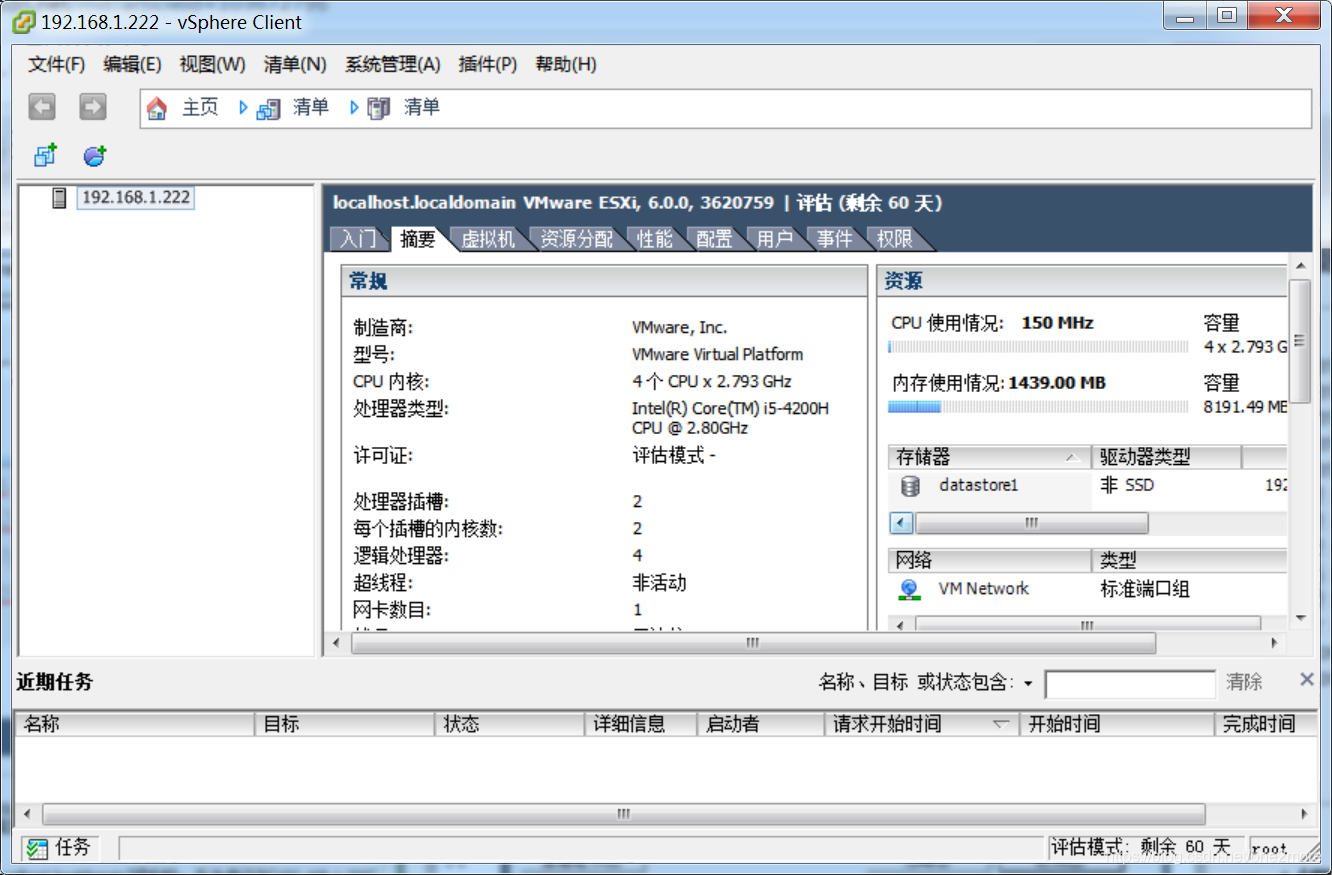Click the summary panel vertical scrollbar thumb
The width and height of the screenshot is (1332, 875).
pos(1300,340)
